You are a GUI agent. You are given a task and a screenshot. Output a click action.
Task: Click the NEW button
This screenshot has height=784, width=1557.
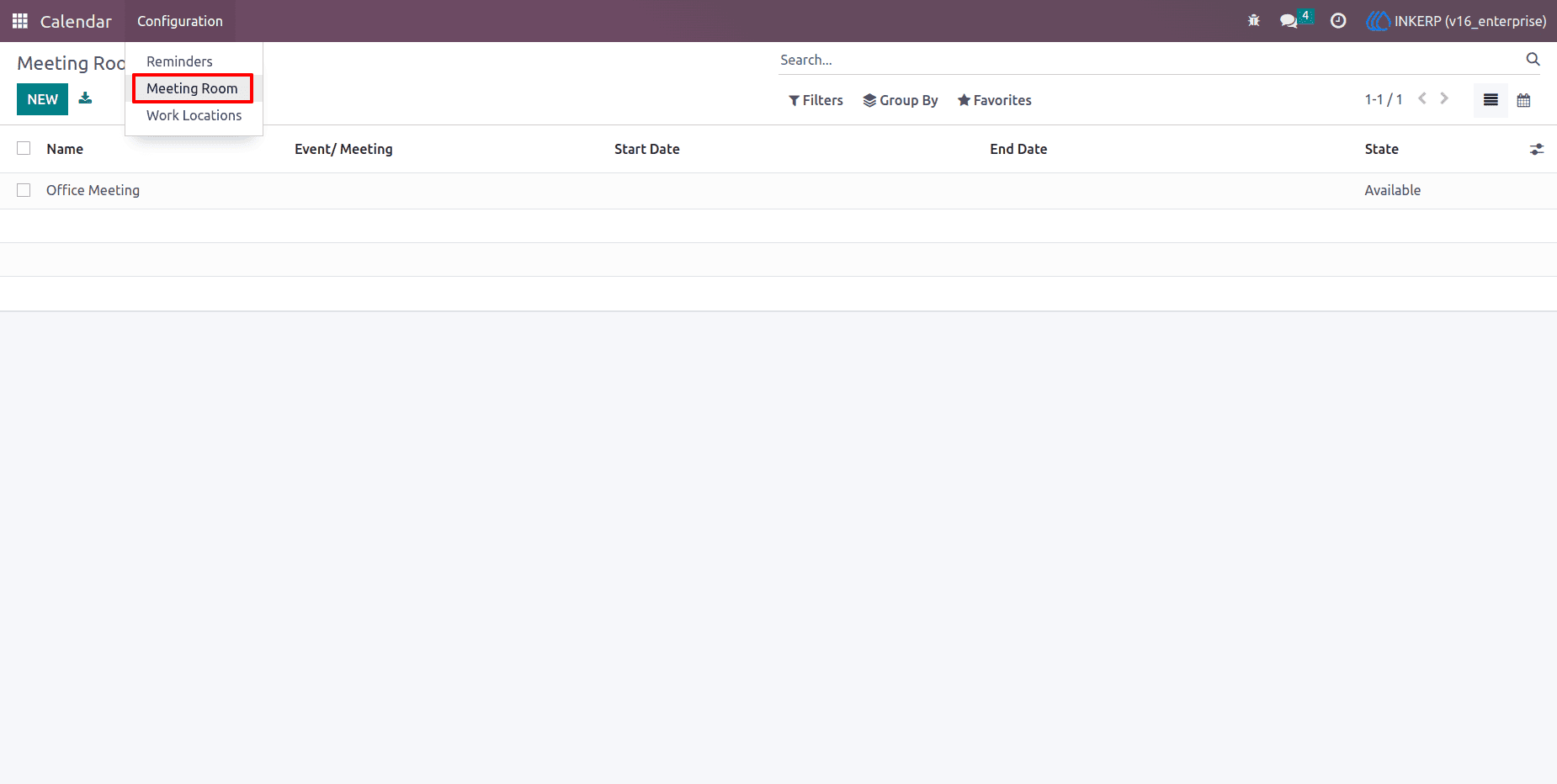(x=42, y=99)
